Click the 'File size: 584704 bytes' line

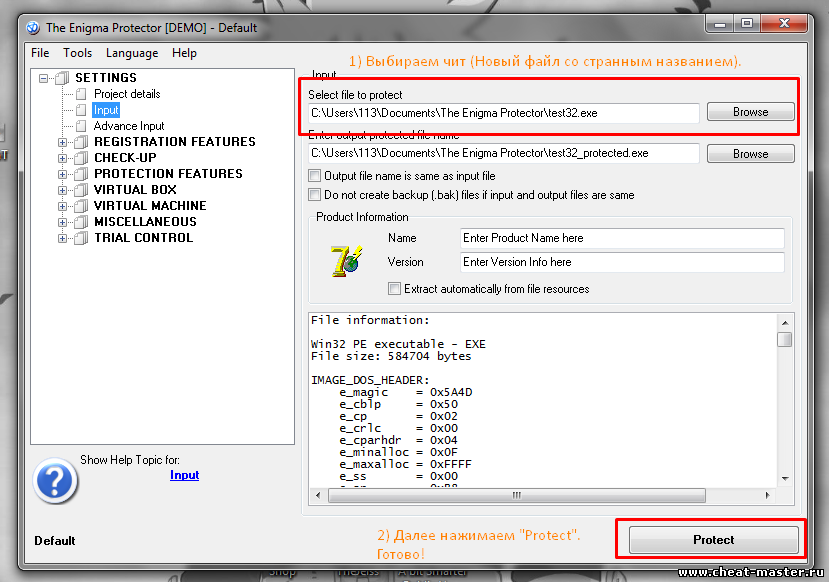[391, 356]
